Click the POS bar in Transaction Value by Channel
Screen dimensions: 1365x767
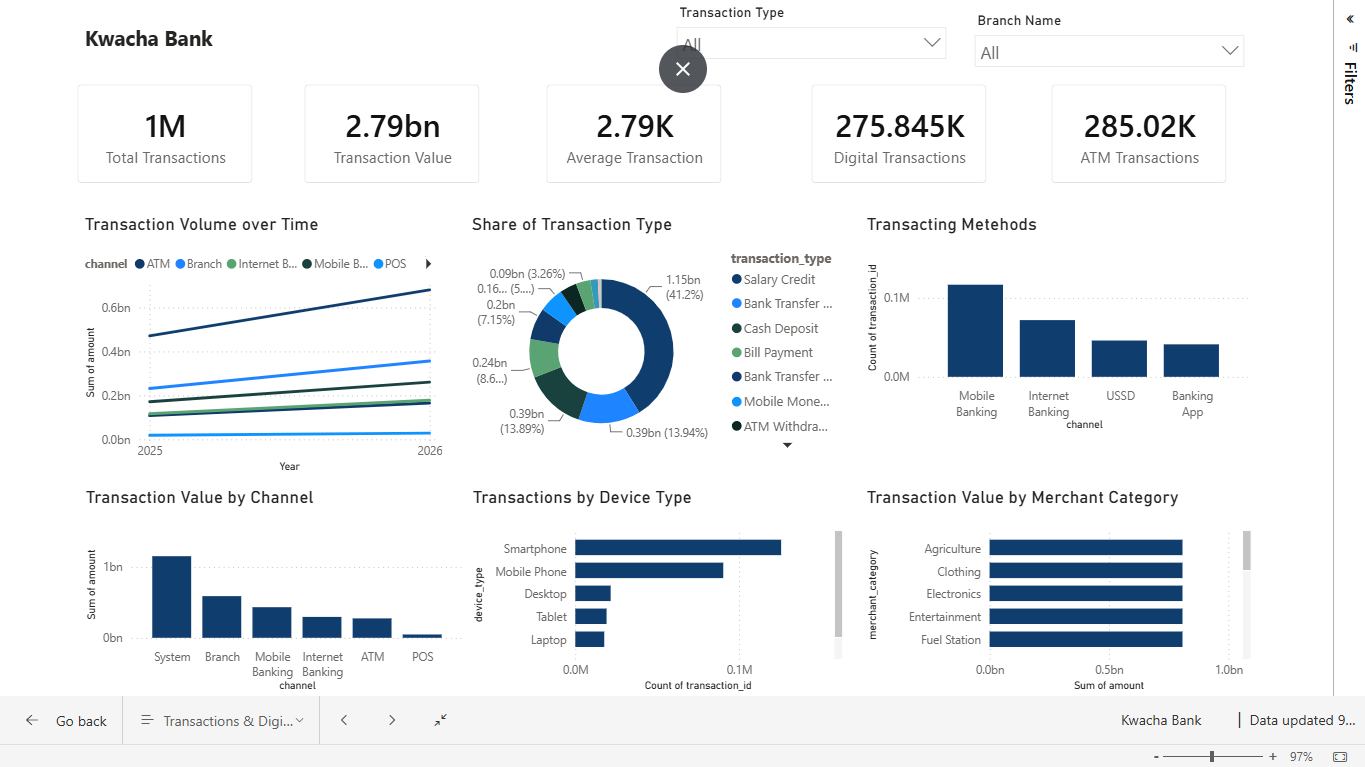[422, 636]
